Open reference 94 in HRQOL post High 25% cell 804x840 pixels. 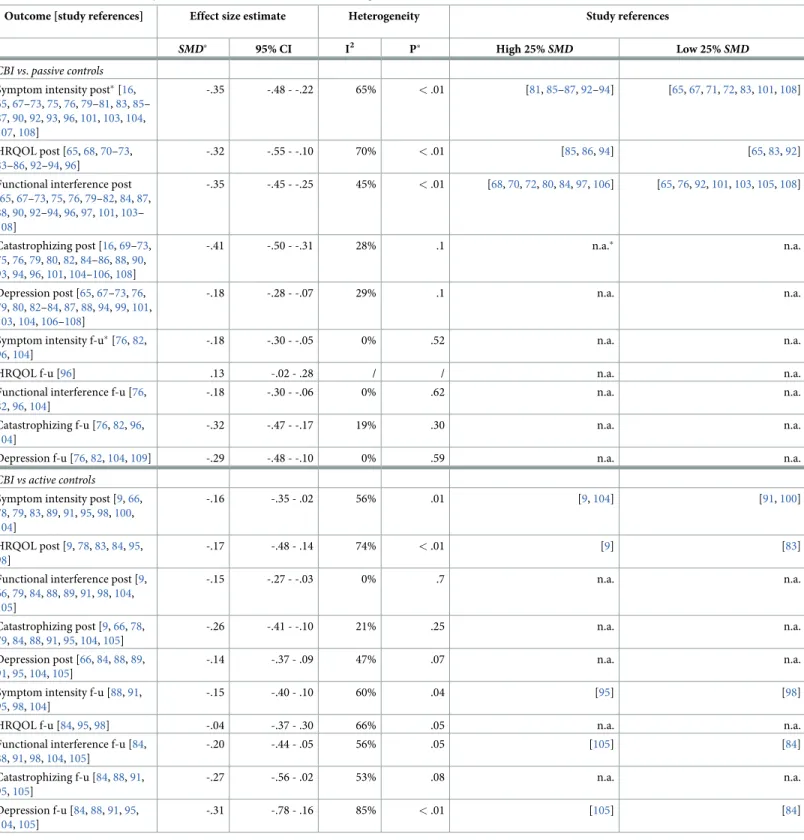pos(605,151)
